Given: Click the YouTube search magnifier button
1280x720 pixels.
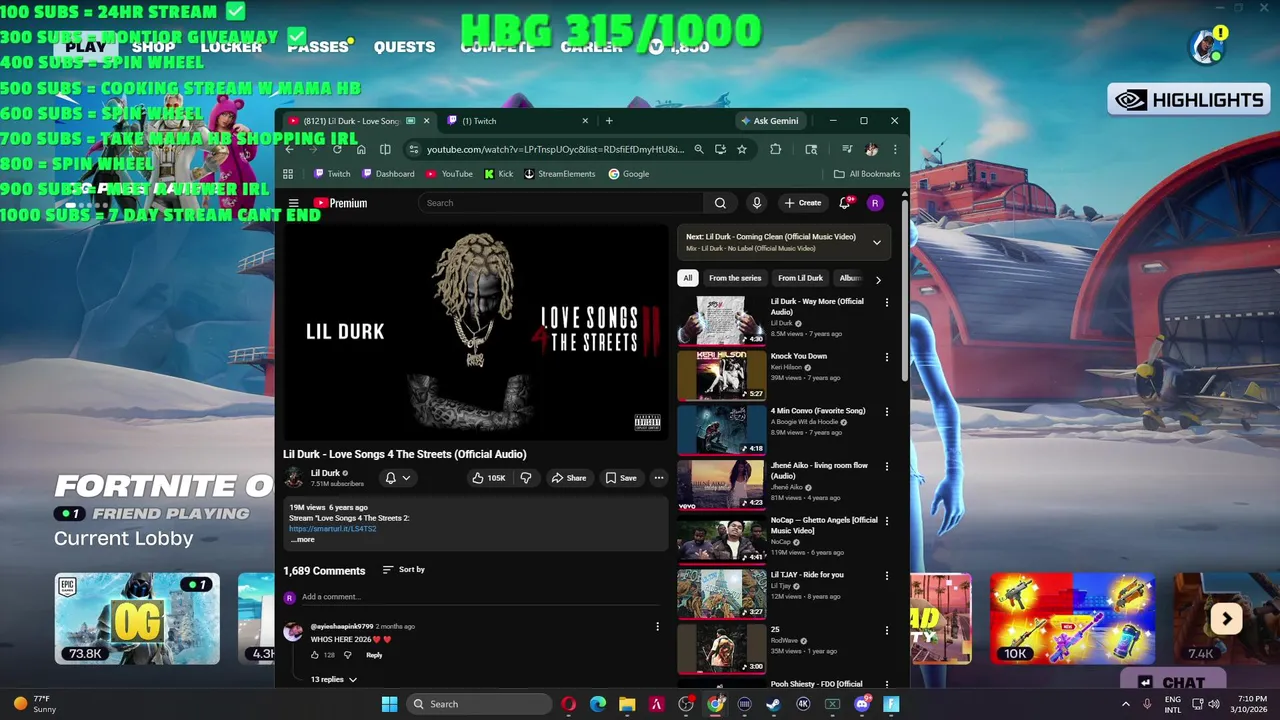Looking at the screenshot, I should 720,203.
